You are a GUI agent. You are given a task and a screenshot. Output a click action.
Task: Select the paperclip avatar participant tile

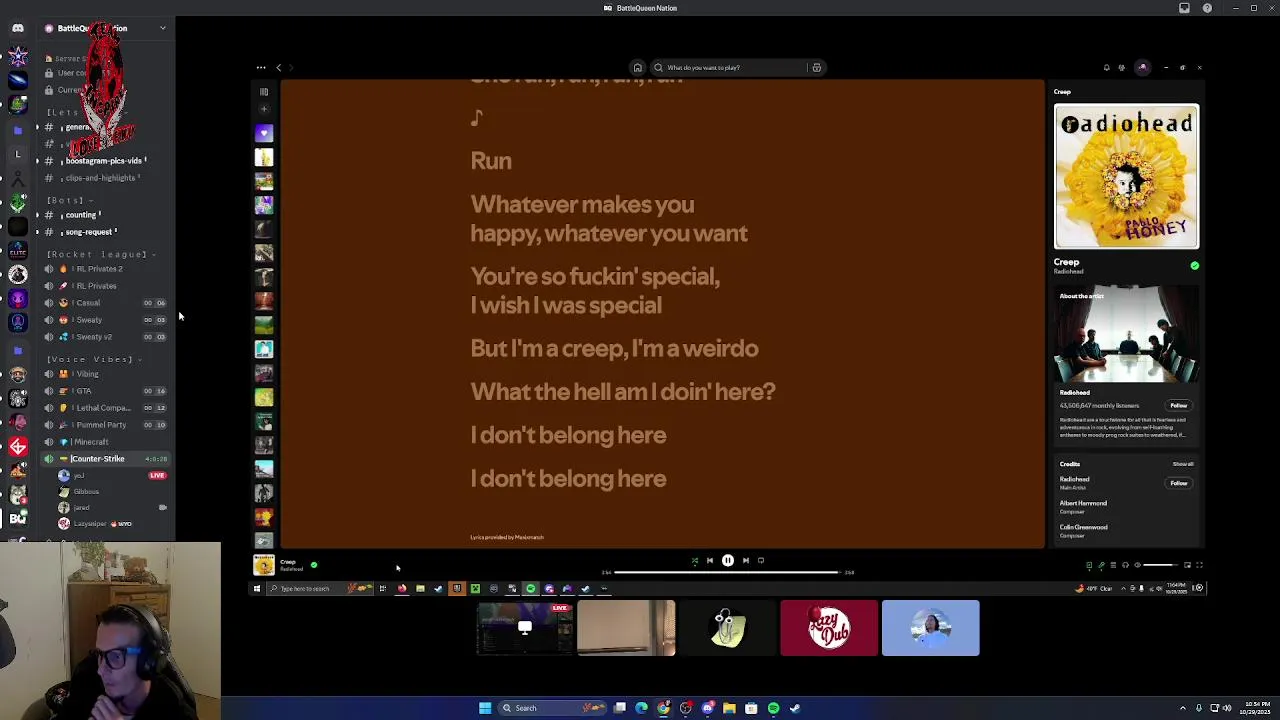tap(728, 628)
